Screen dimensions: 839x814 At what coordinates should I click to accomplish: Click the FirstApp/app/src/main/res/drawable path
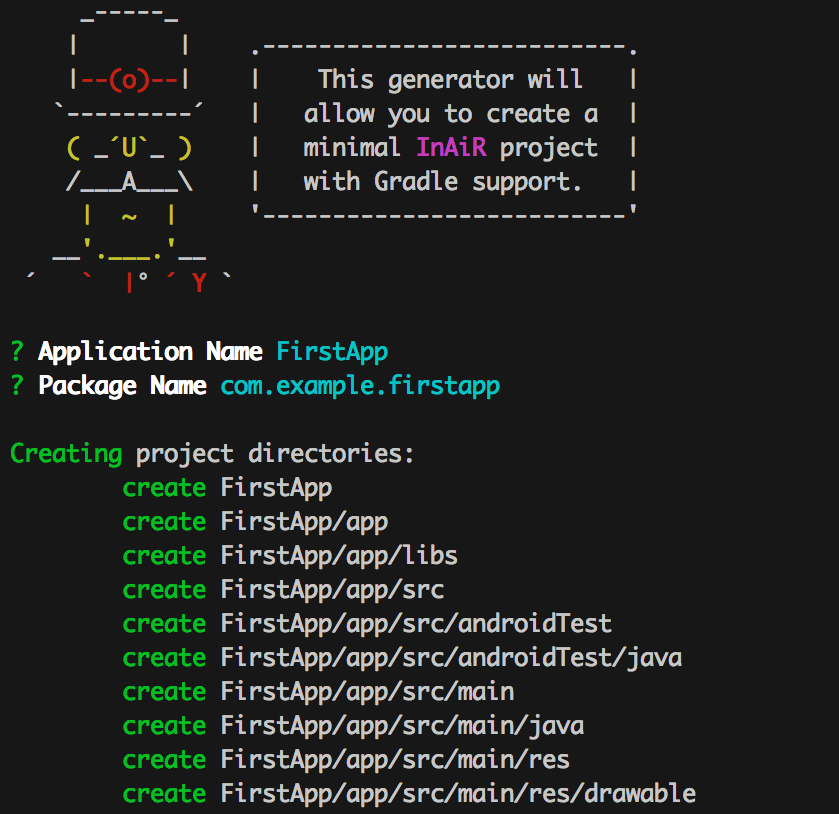[458, 794]
